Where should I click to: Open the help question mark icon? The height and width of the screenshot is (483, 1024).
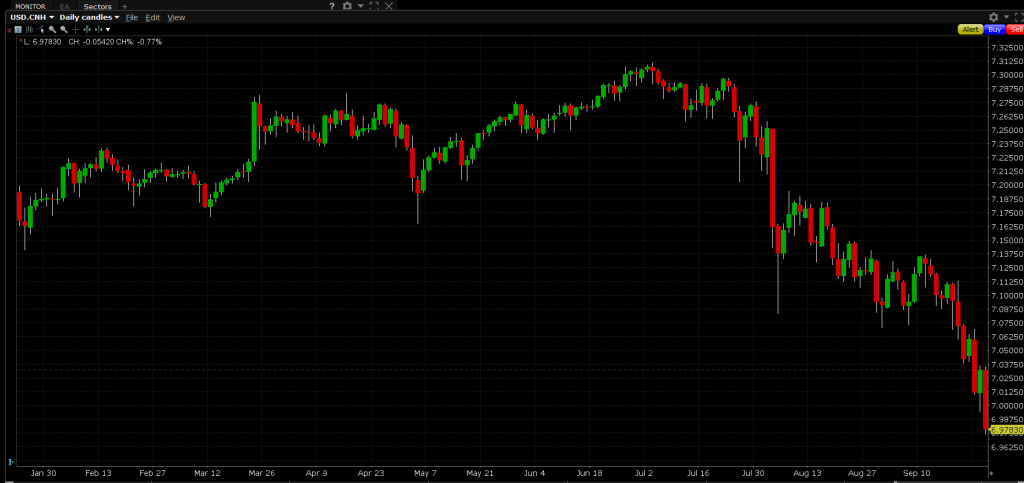[x=331, y=6]
